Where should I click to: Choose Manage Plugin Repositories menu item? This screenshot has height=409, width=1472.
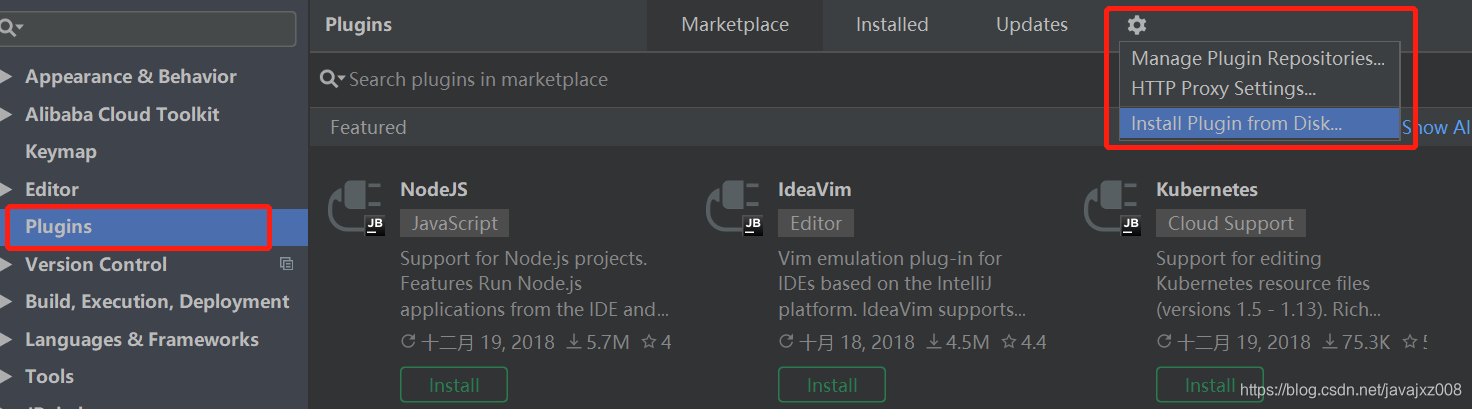click(x=1258, y=58)
